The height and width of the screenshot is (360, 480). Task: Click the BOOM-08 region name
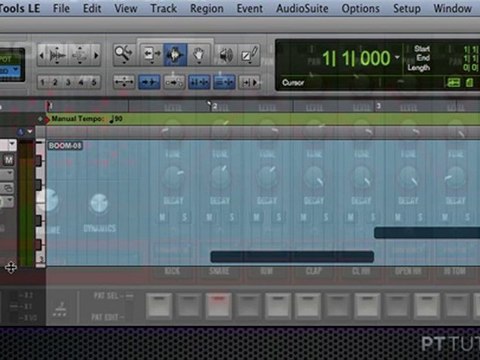(65, 146)
